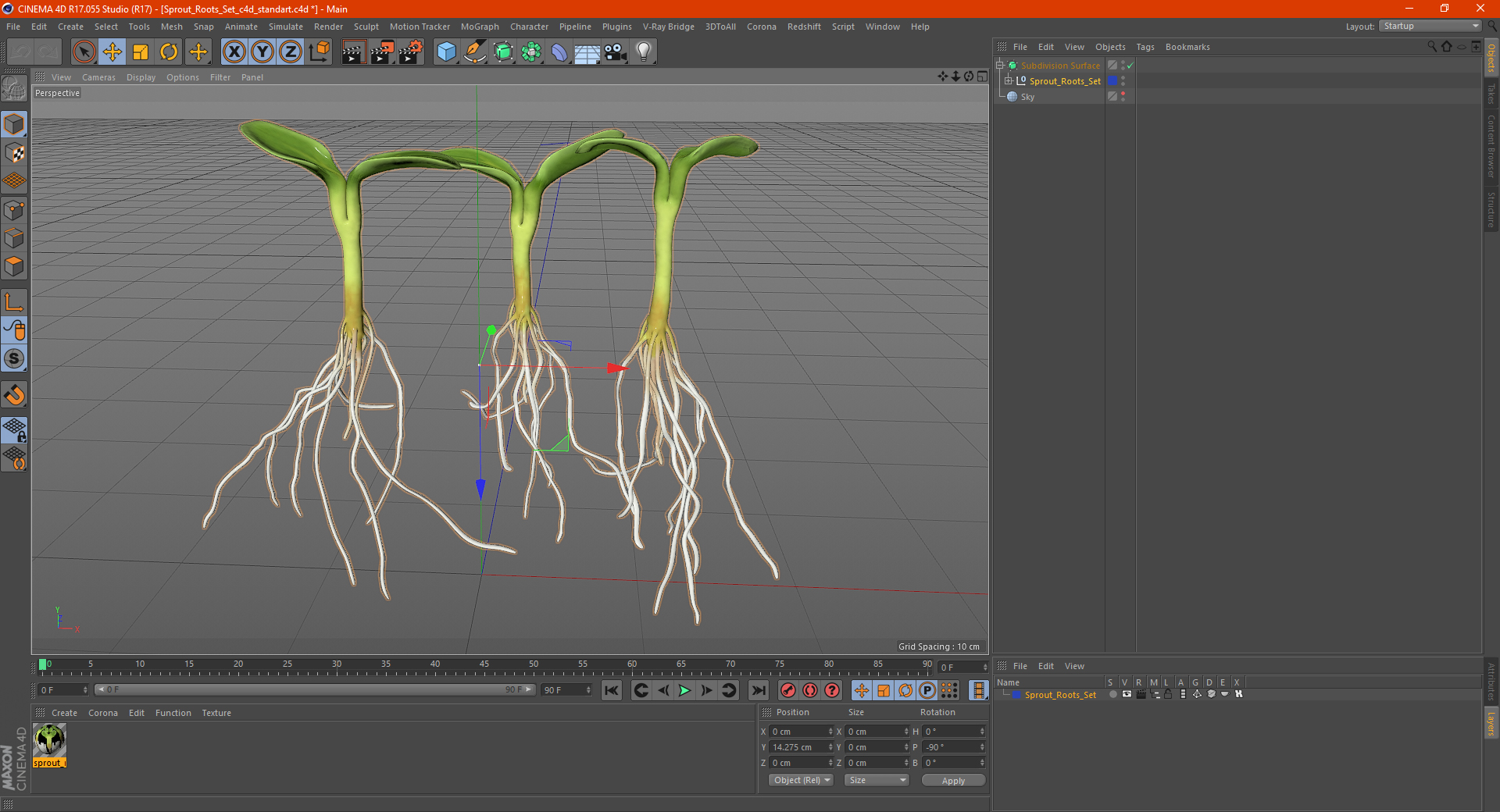Open the MoGraph menu
Viewport: 1500px width, 812px height.
click(480, 27)
